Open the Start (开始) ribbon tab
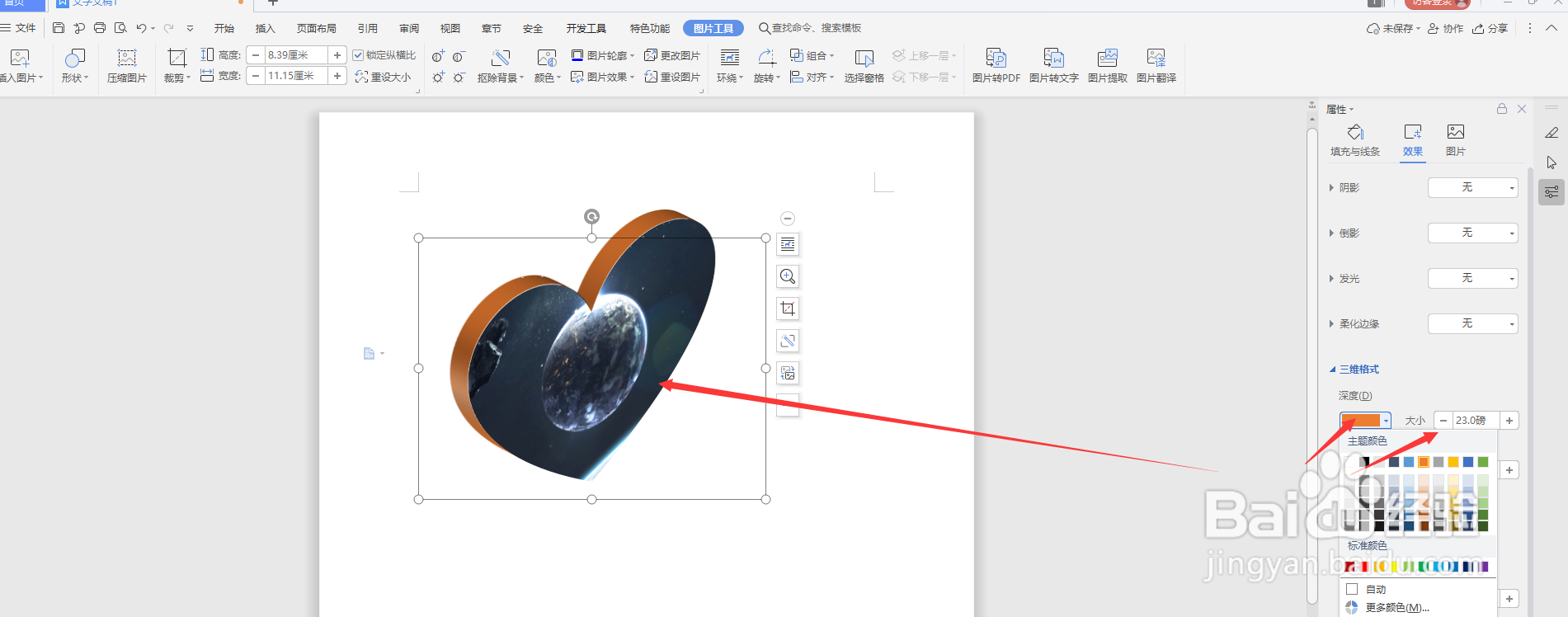This screenshot has height=617, width=1568. [224, 28]
